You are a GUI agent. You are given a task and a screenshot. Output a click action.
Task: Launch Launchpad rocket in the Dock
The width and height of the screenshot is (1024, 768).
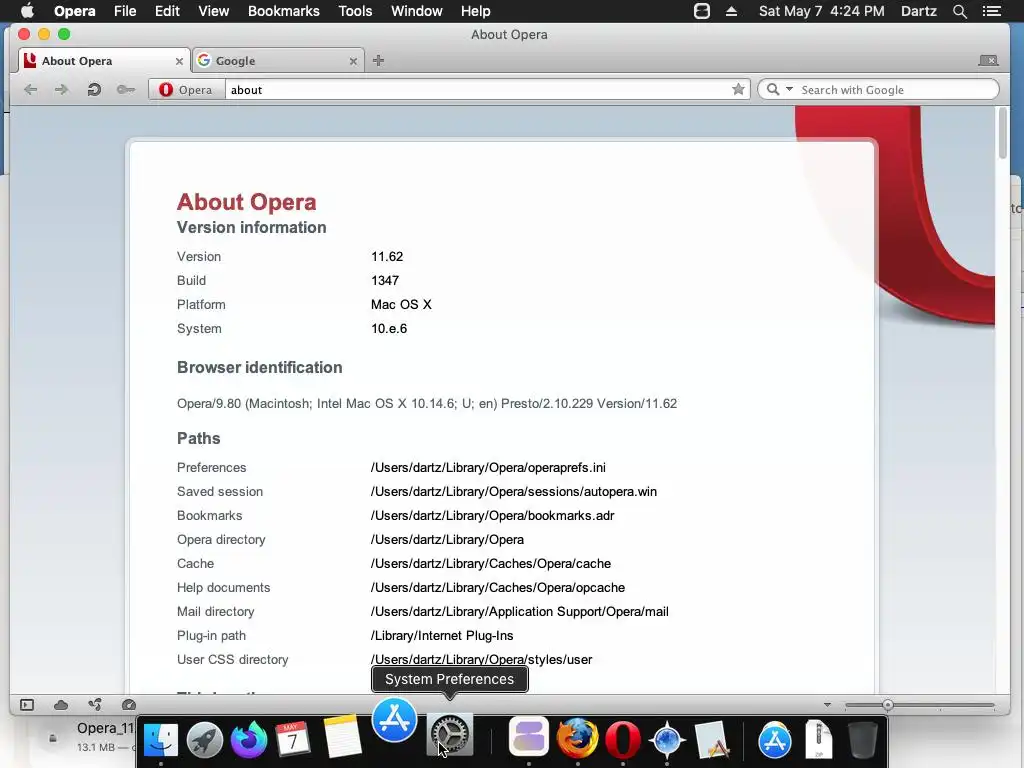204,739
